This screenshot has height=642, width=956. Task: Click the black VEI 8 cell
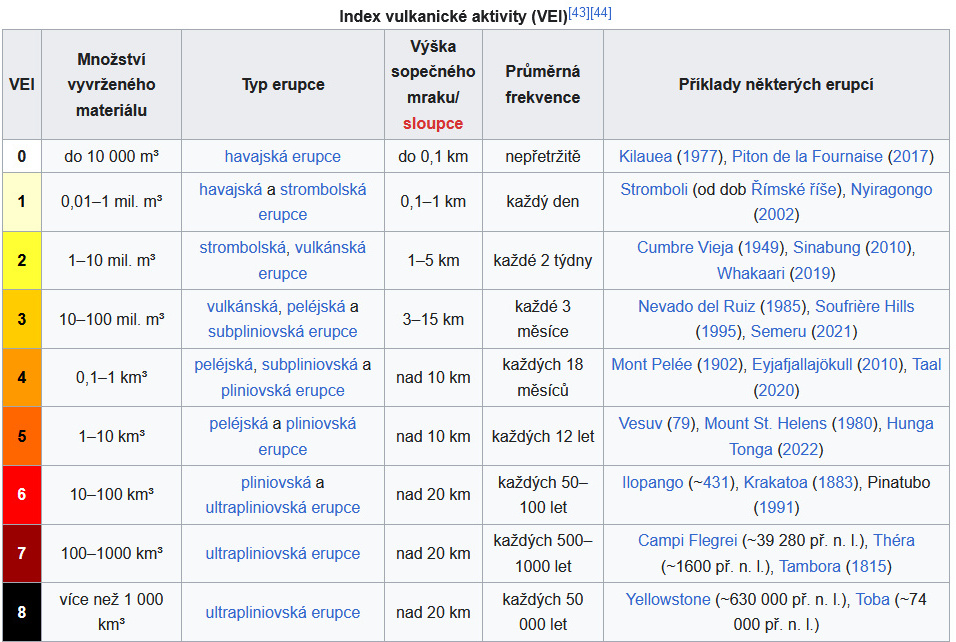click(22, 611)
